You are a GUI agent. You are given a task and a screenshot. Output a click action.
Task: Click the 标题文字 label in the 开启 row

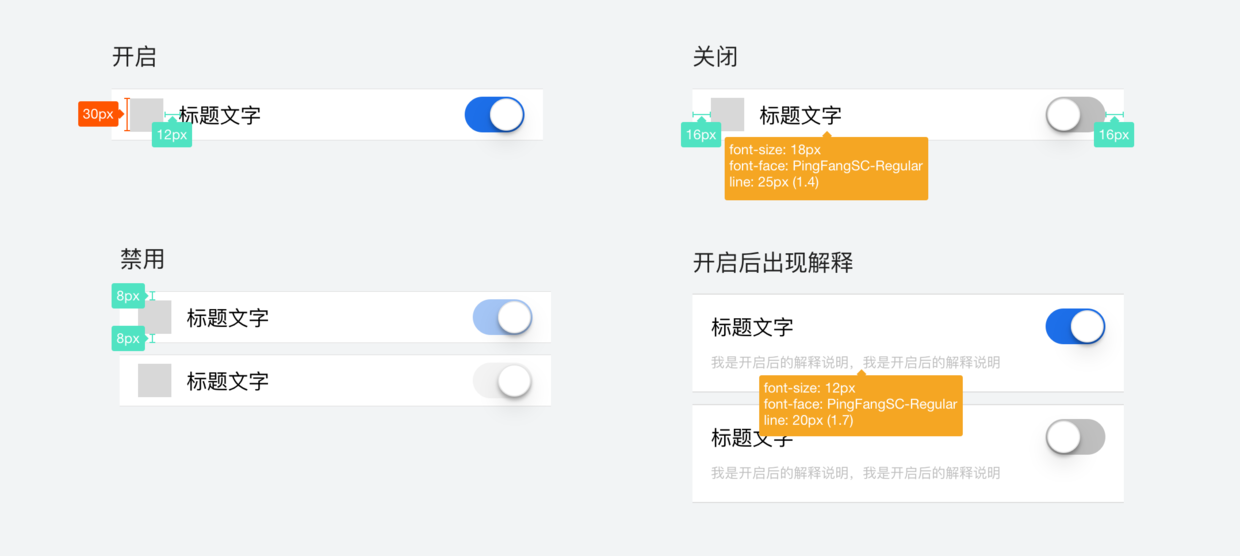(220, 115)
